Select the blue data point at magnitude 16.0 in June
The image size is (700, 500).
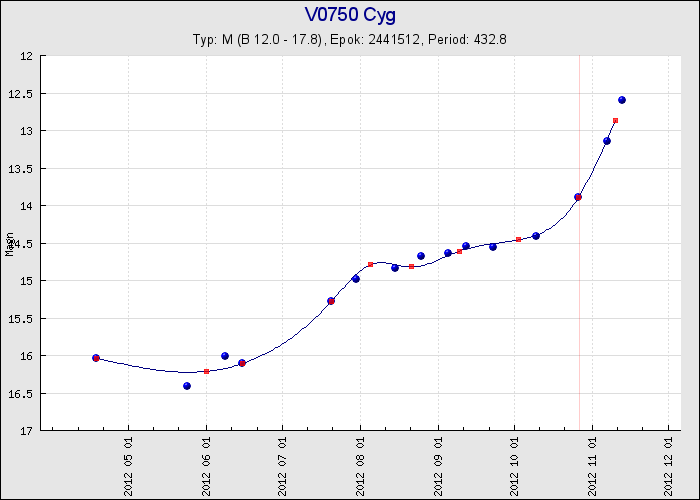225,356
